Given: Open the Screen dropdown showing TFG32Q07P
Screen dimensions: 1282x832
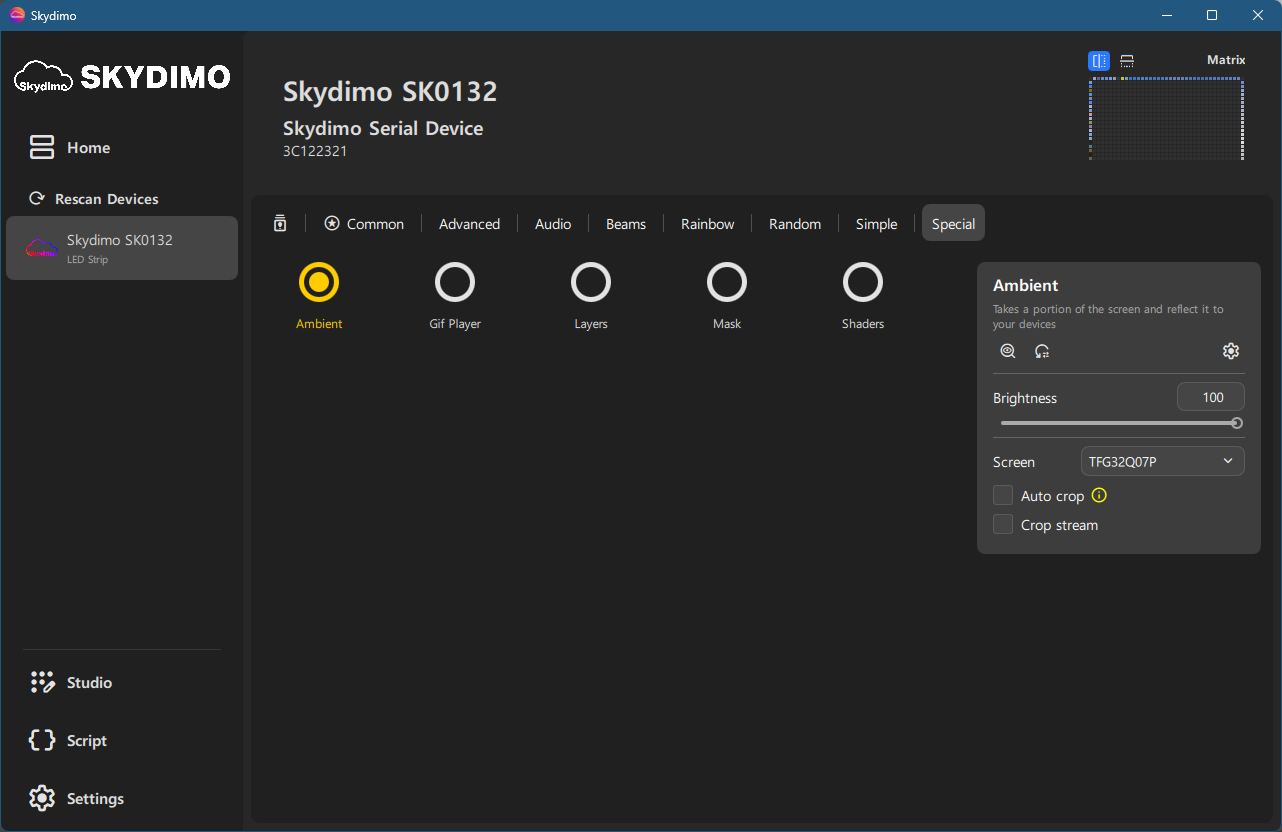Looking at the screenshot, I should 1163,461.
